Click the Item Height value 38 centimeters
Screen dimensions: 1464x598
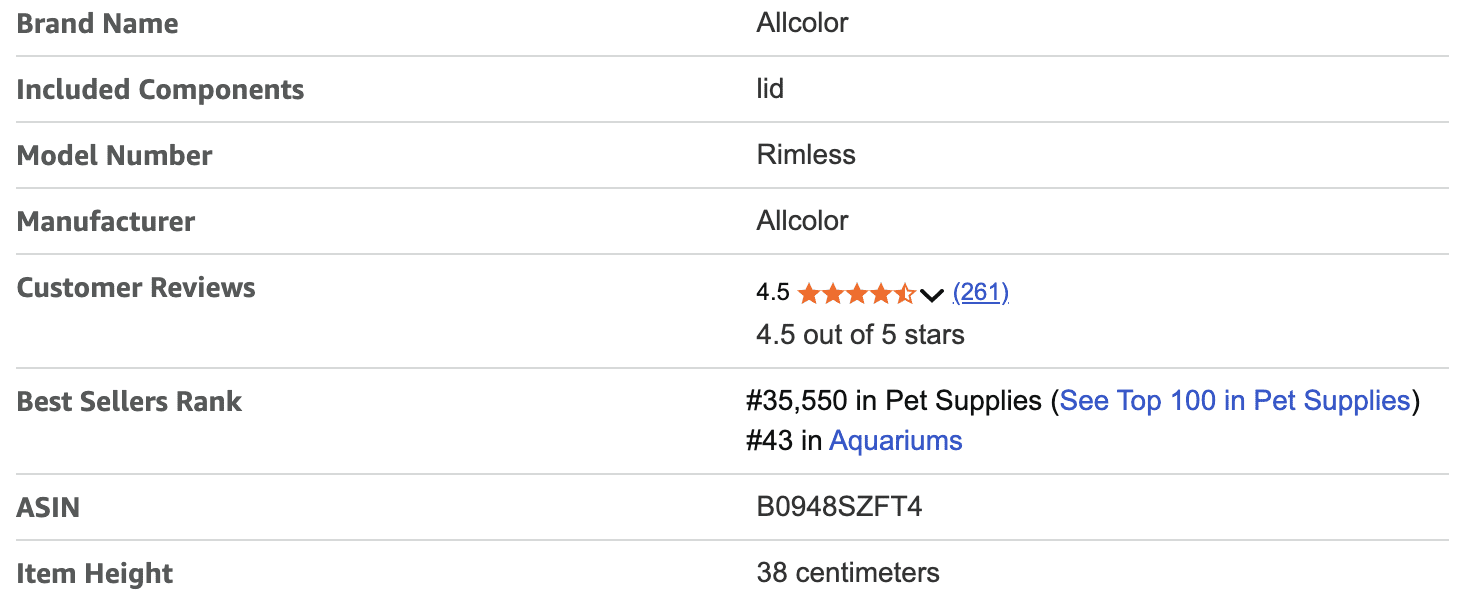[847, 573]
